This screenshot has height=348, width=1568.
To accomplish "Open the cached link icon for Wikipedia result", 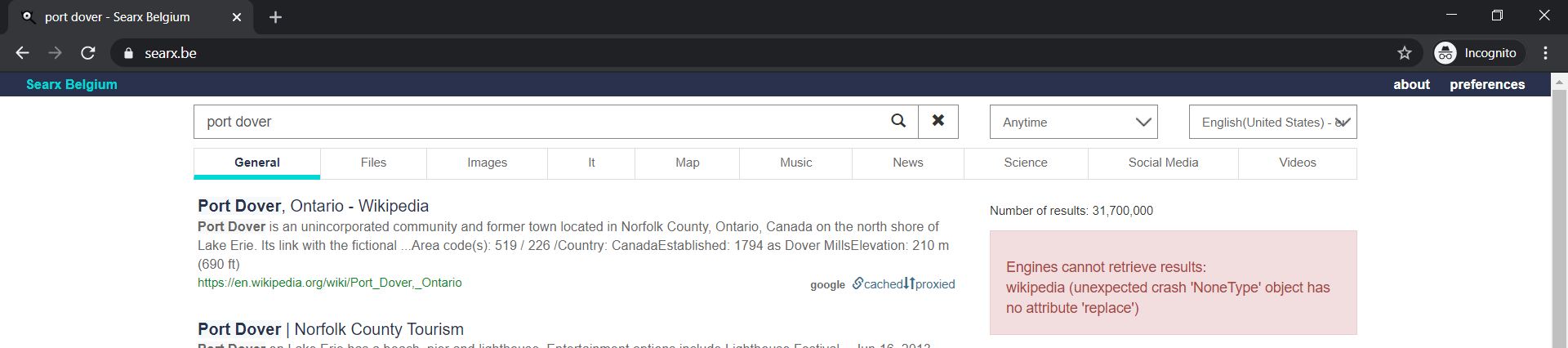I will click(877, 283).
